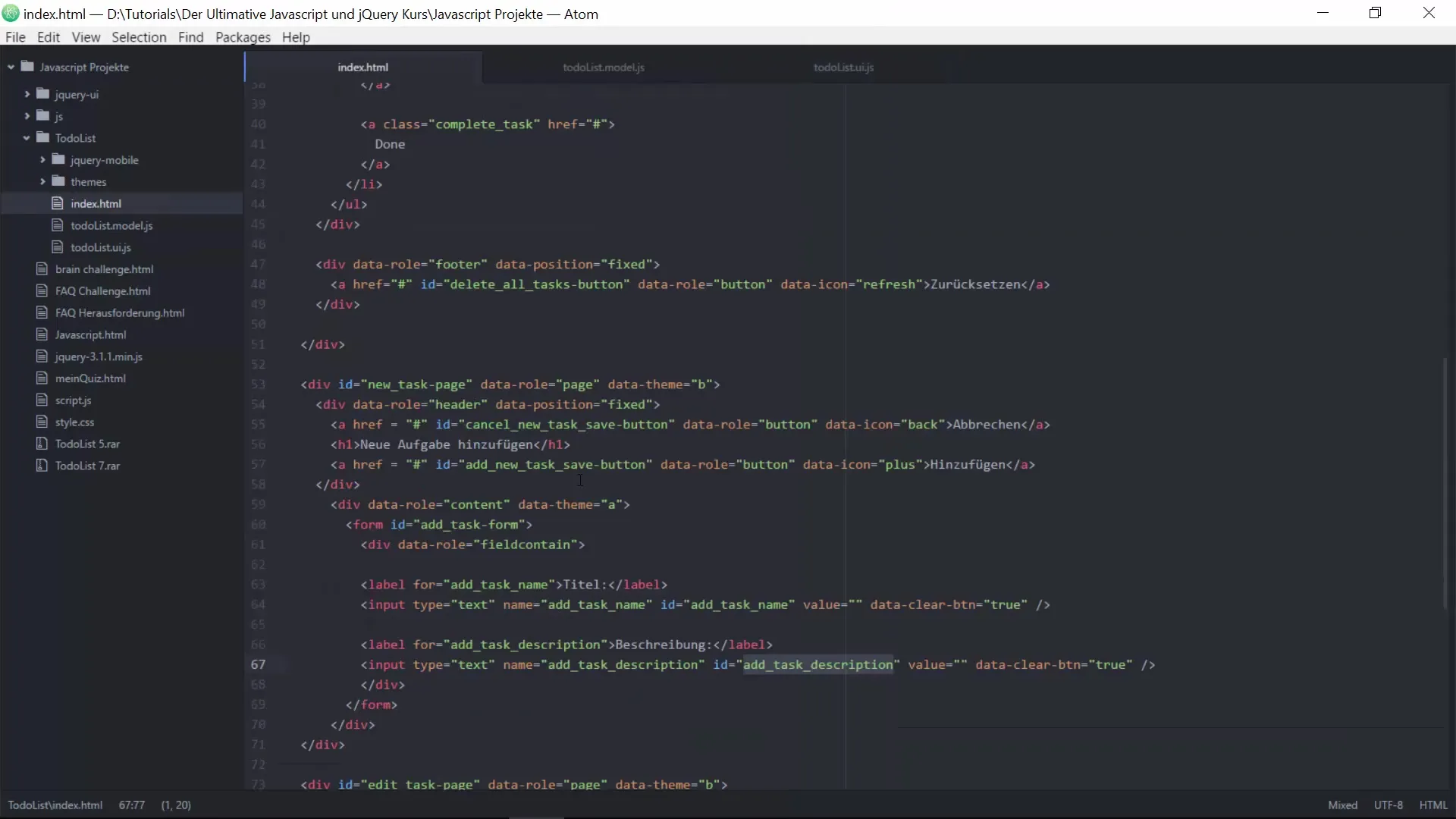Open the View menu
Image resolution: width=1456 pixels, height=819 pixels.
click(x=86, y=37)
